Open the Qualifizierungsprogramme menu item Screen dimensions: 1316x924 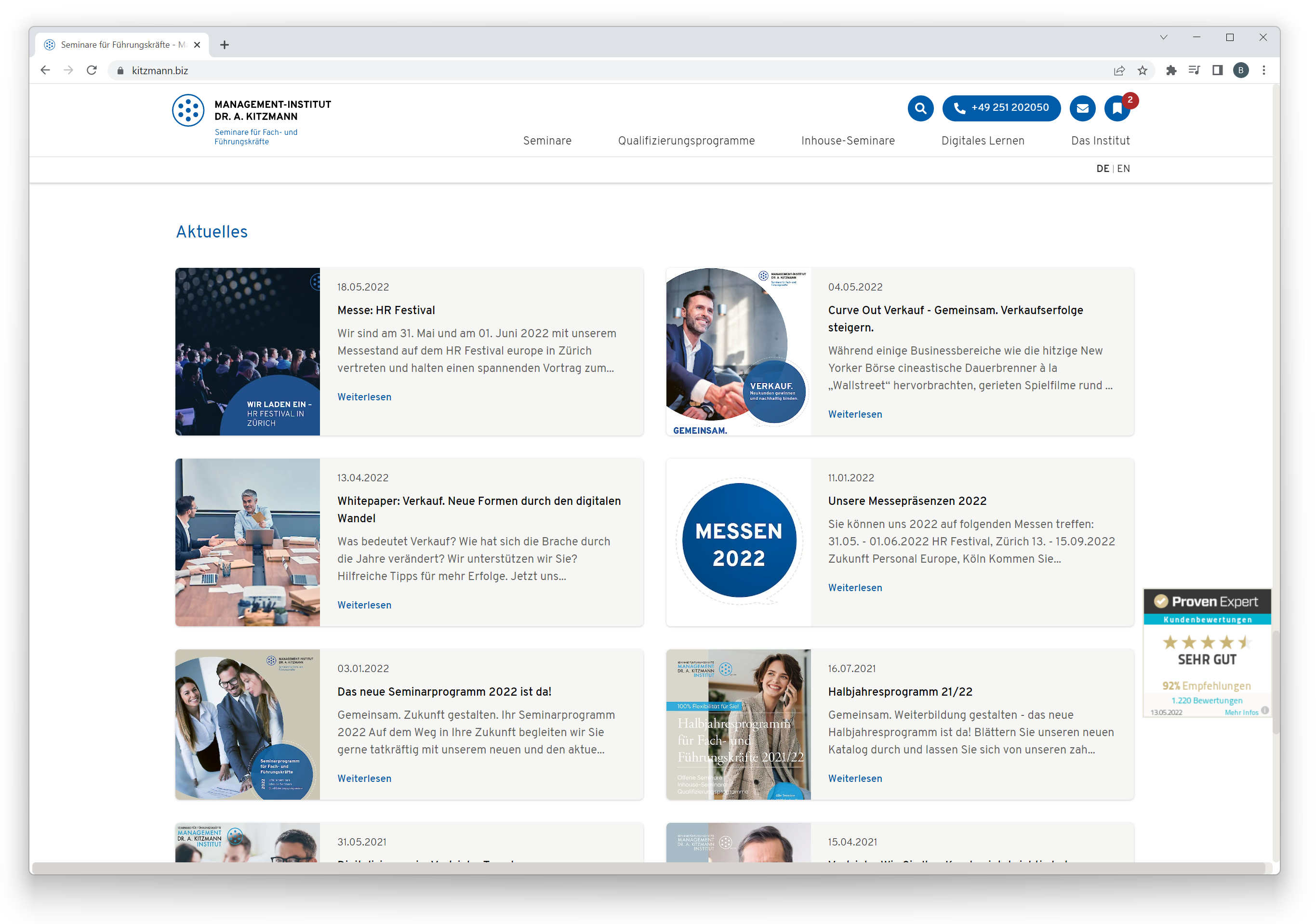(686, 141)
